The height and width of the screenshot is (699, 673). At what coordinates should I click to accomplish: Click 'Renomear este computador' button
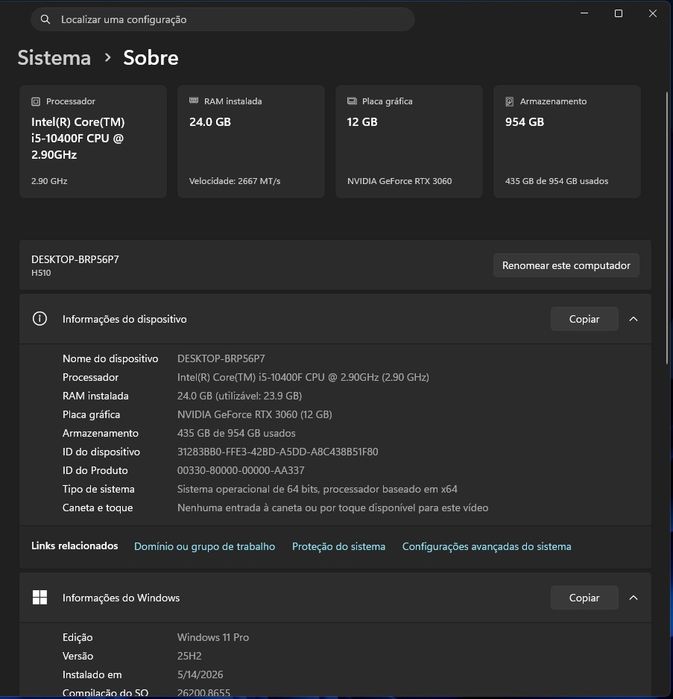pyautogui.click(x=566, y=265)
